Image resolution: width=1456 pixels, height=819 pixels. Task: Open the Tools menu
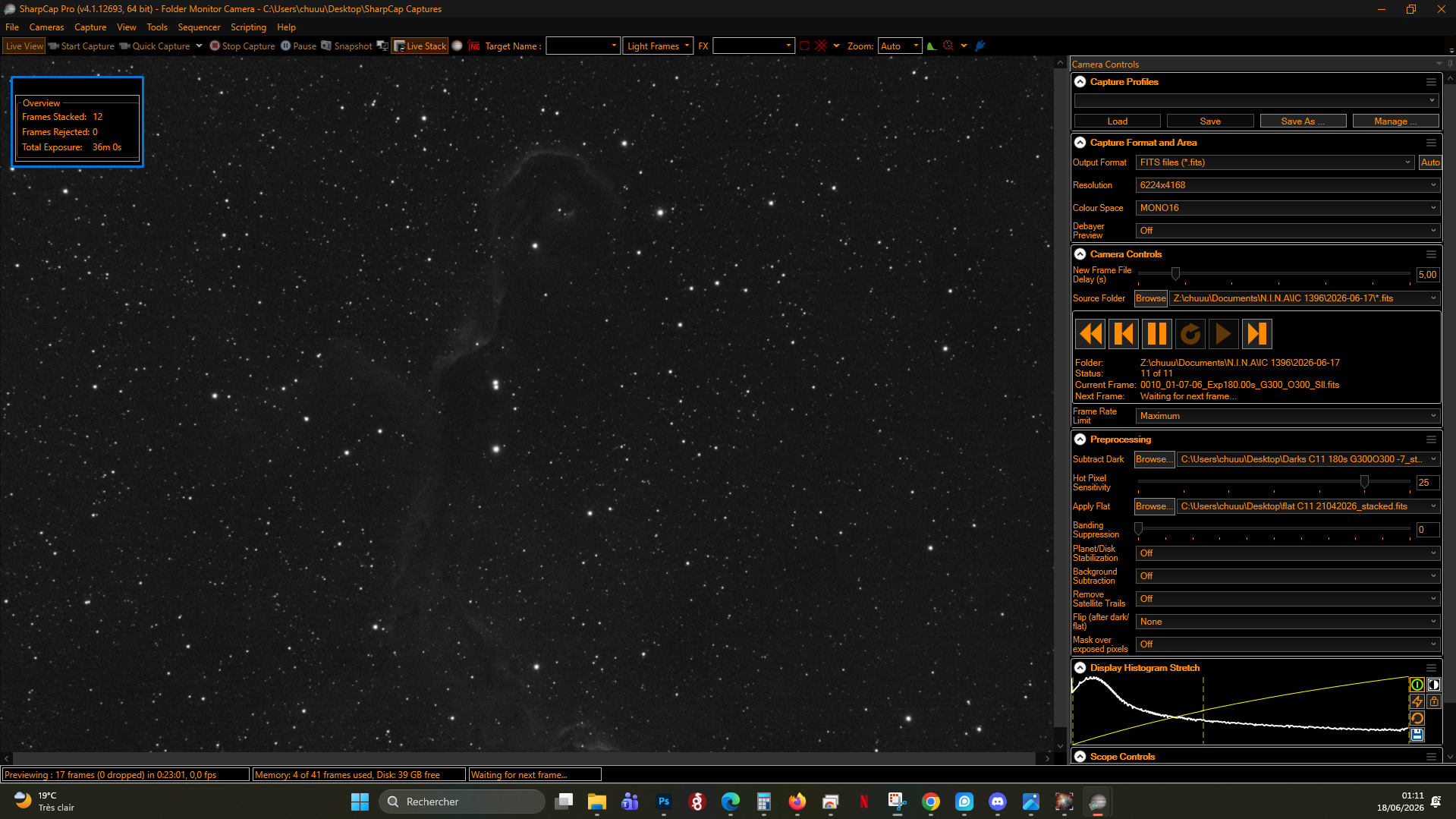coord(157,27)
